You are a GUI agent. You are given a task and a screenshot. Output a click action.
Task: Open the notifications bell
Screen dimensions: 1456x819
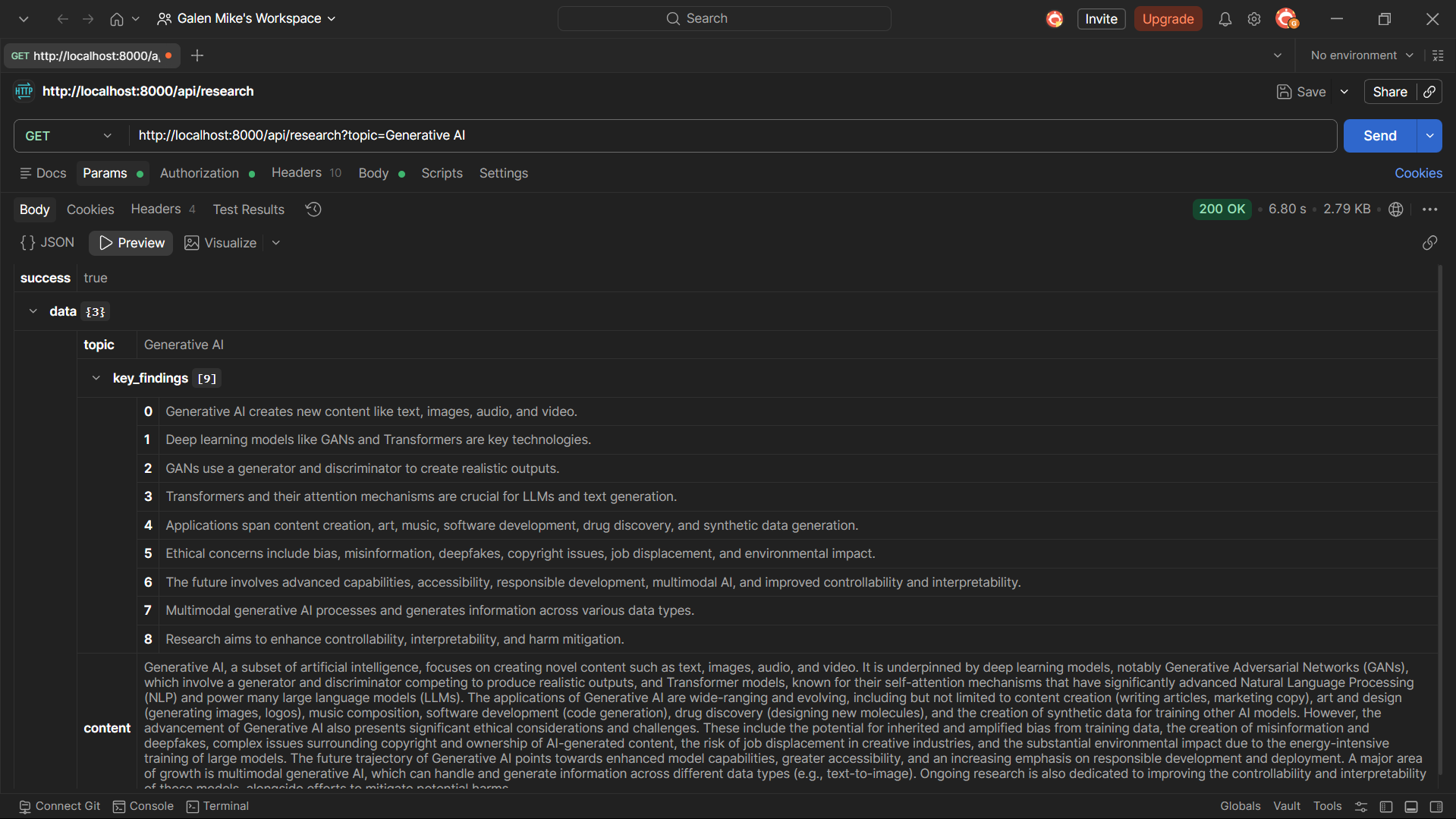click(x=1225, y=19)
